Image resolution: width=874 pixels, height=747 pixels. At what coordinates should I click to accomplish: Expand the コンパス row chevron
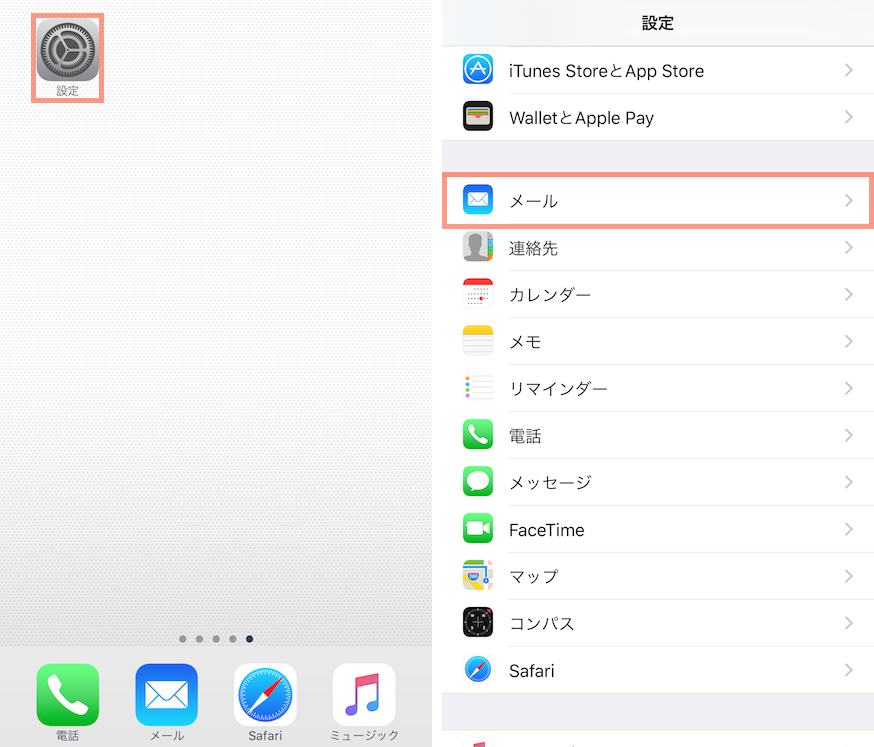point(848,623)
